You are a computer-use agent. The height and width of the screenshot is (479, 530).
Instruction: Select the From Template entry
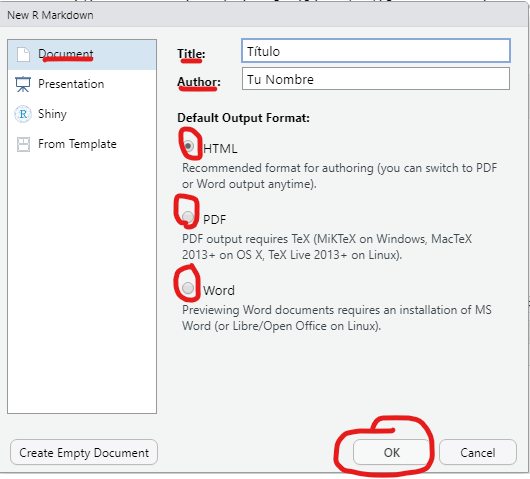click(82, 144)
